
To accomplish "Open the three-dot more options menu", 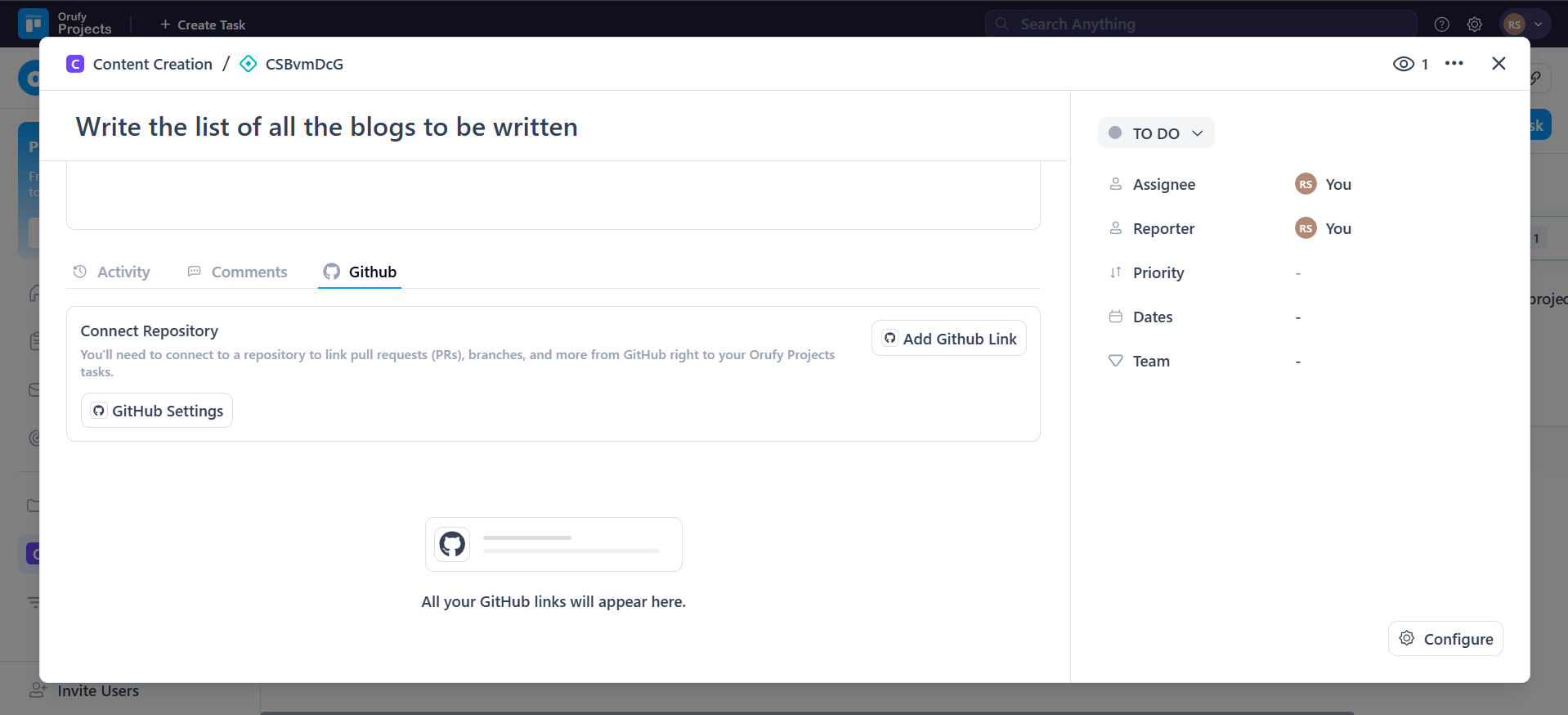I will pos(1454,64).
